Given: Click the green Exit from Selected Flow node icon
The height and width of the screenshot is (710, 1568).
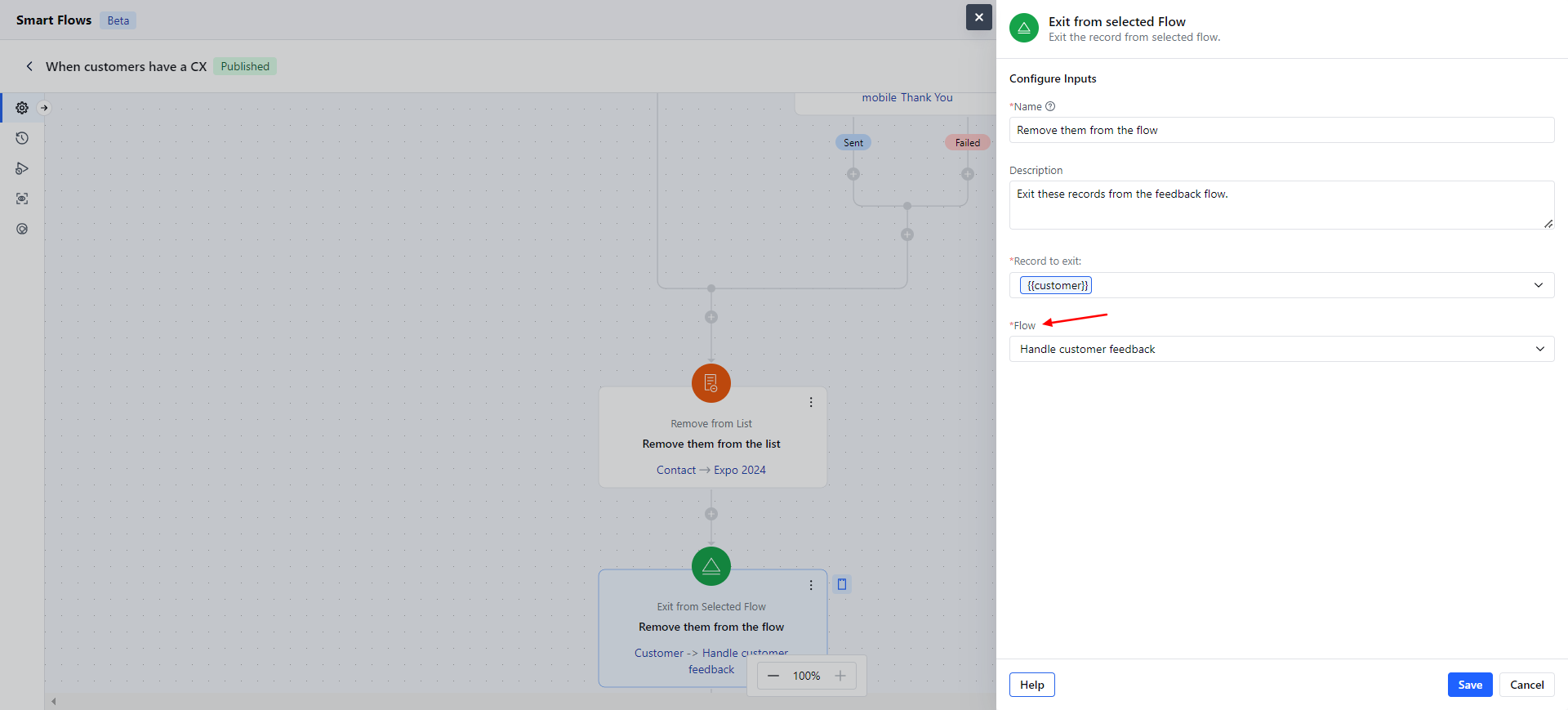Looking at the screenshot, I should coord(711,565).
